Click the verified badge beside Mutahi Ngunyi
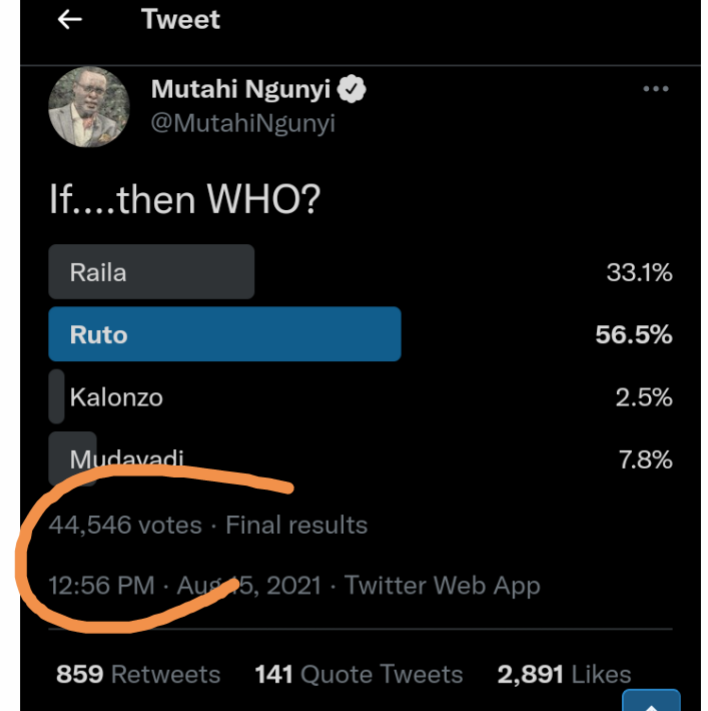Screen dimensions: 708x711 (x=352, y=89)
